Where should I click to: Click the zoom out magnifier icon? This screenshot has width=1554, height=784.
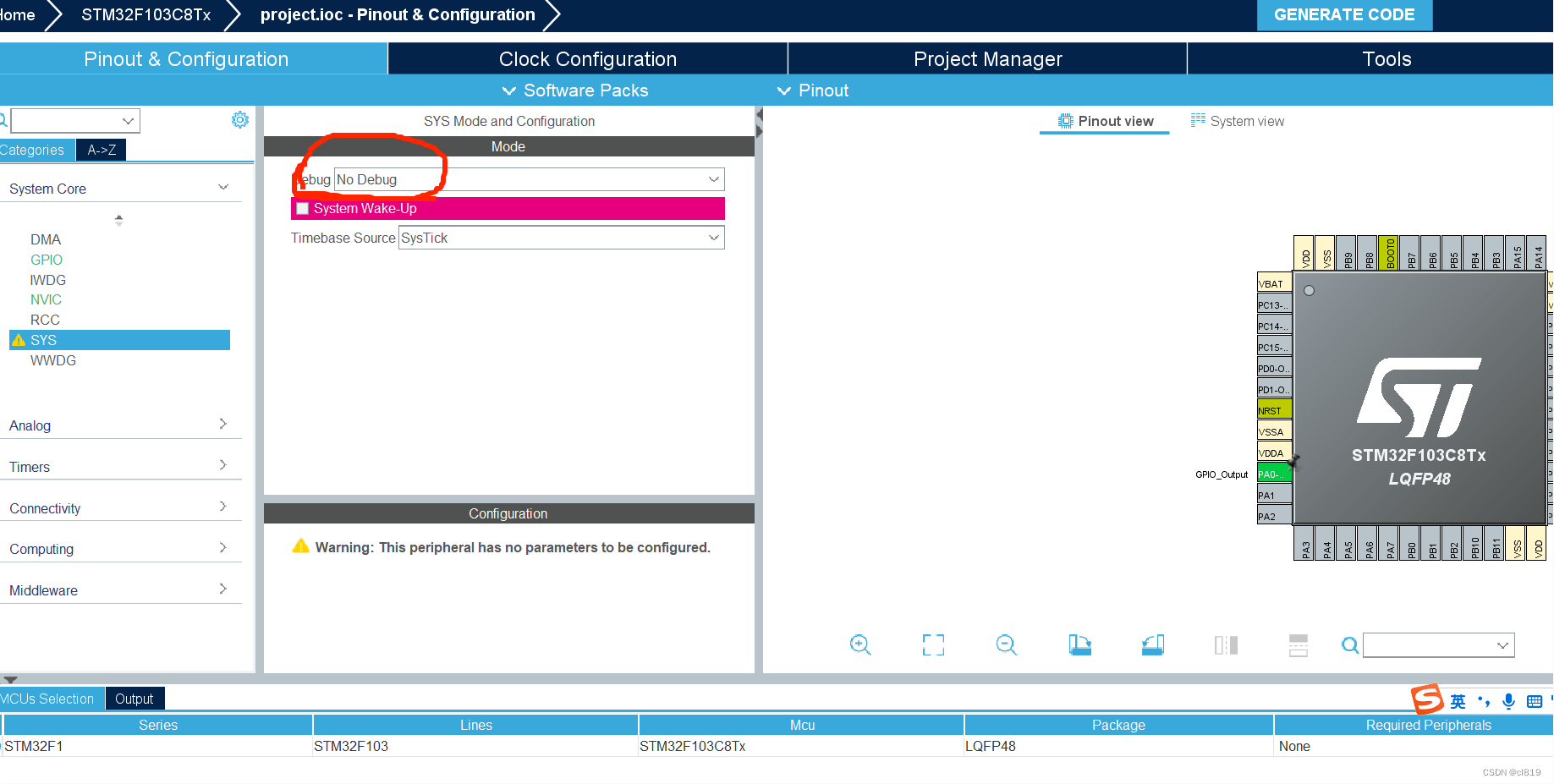coord(1007,645)
